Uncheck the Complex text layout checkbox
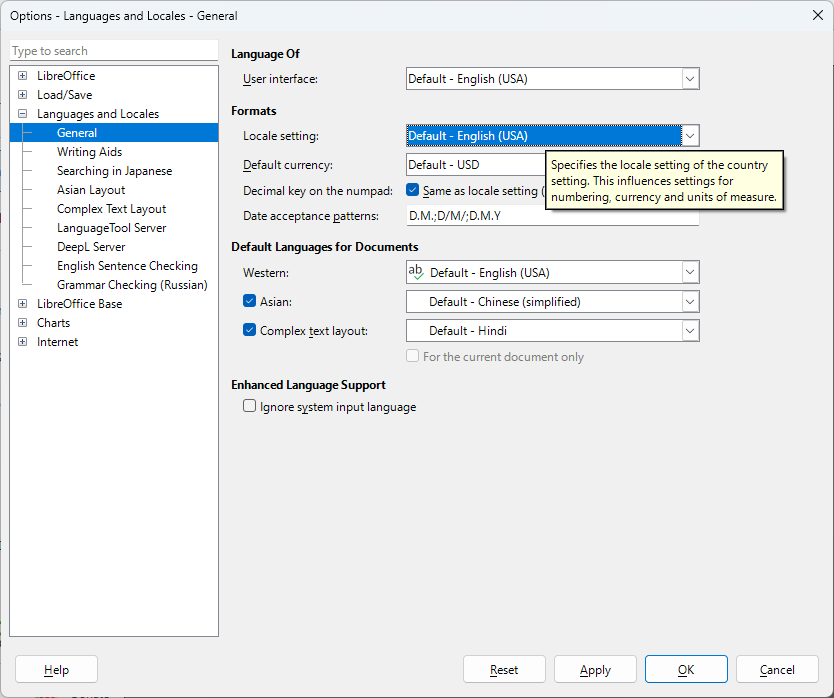 (250, 330)
